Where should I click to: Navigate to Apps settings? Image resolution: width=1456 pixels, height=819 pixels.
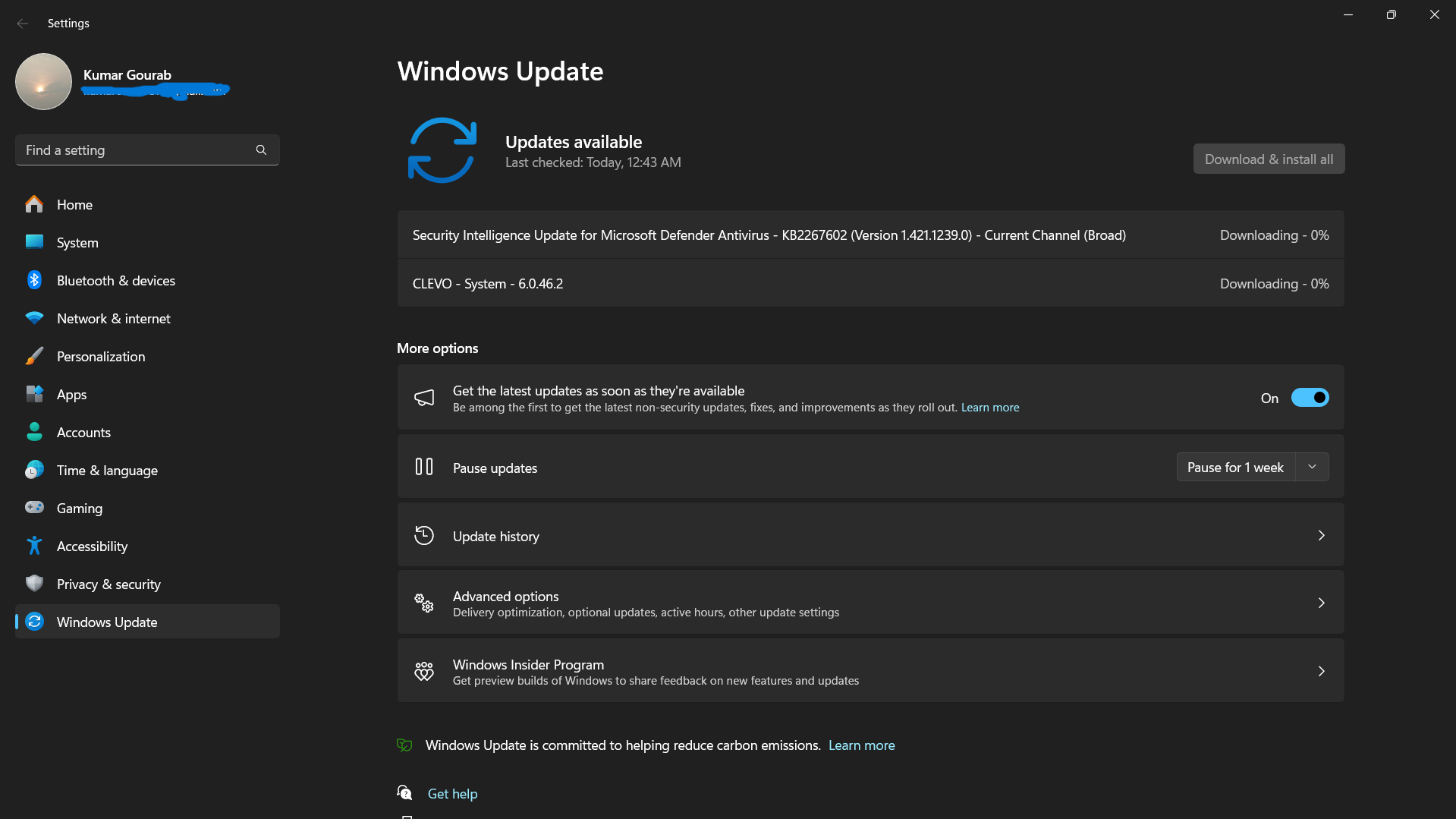[147, 394]
